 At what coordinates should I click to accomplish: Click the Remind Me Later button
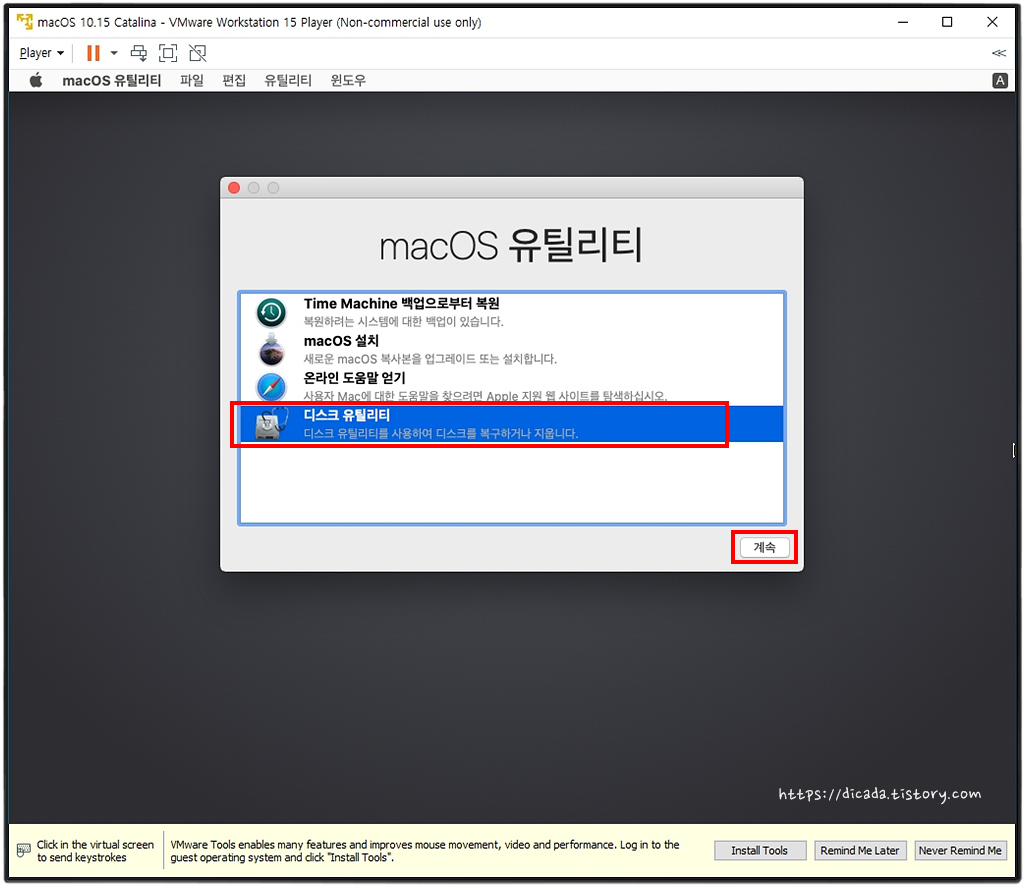pos(860,850)
